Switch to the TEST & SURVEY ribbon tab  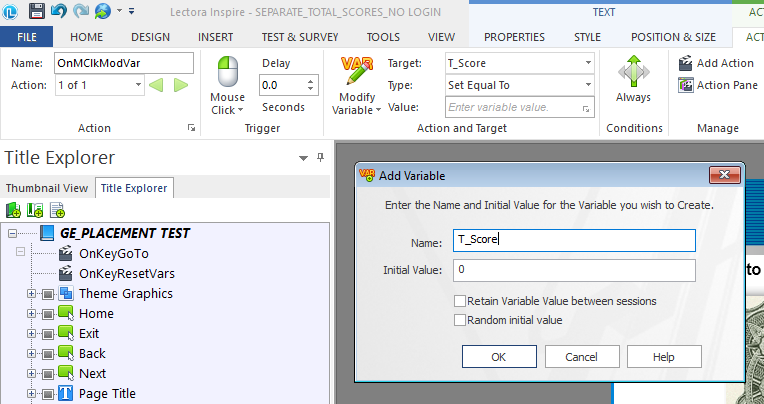(300, 37)
